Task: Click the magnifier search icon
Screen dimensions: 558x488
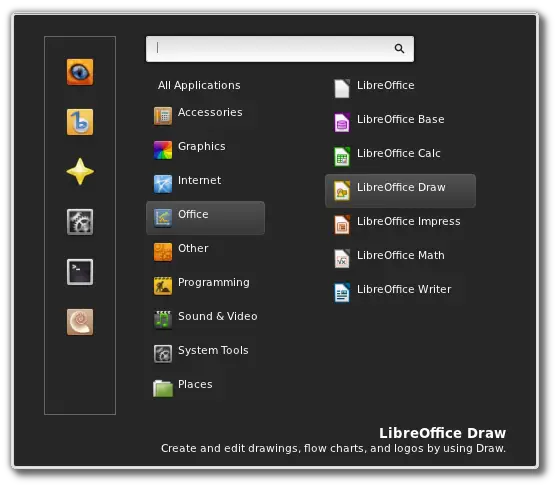Action: tap(399, 49)
